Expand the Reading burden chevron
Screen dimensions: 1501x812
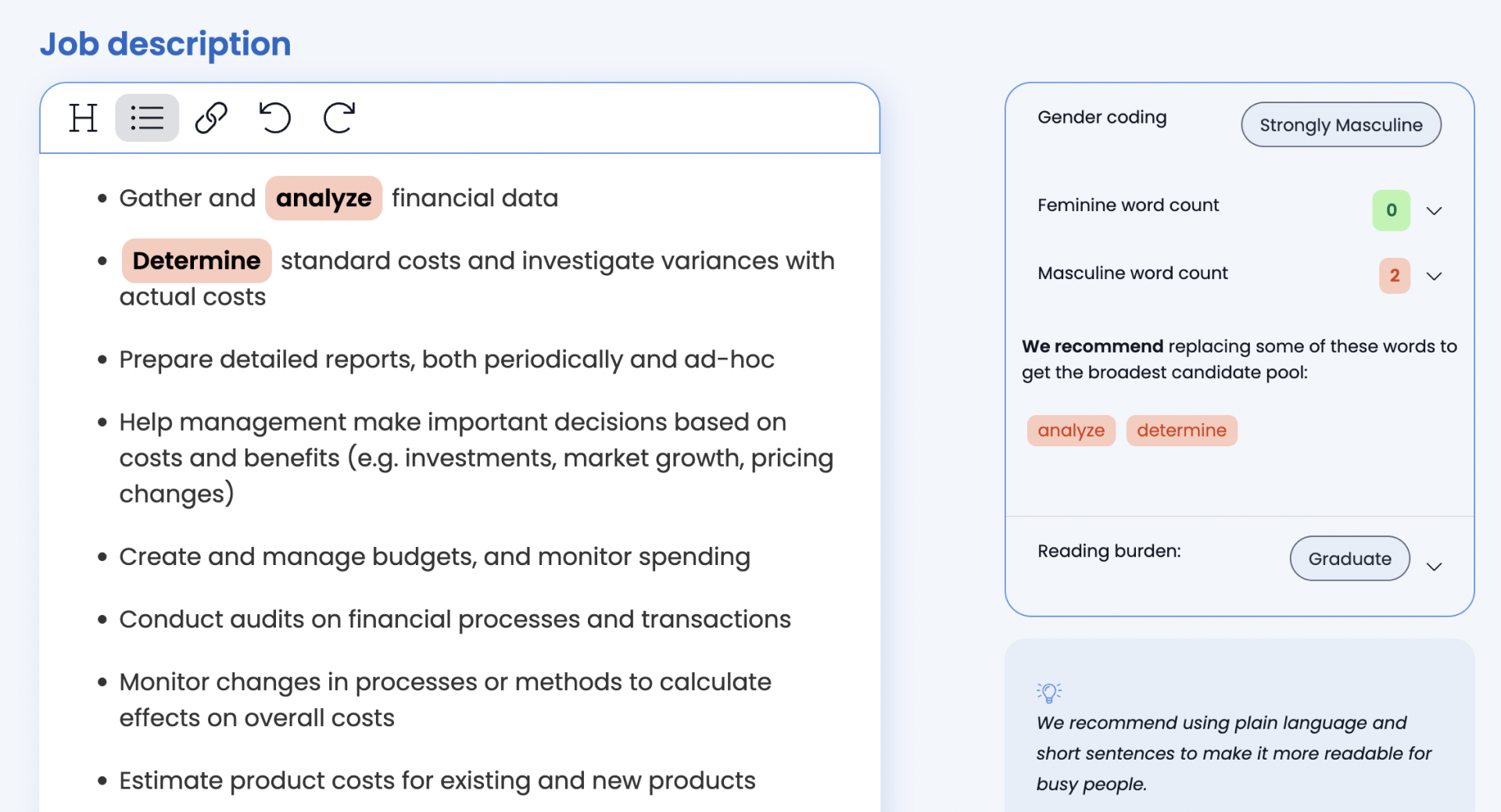coord(1434,567)
